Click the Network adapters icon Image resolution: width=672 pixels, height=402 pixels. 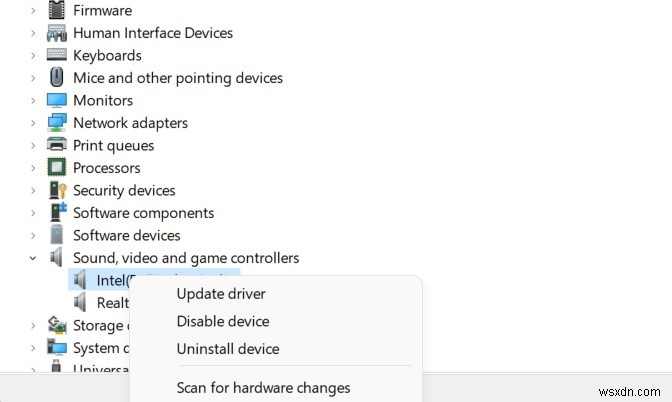click(x=57, y=123)
